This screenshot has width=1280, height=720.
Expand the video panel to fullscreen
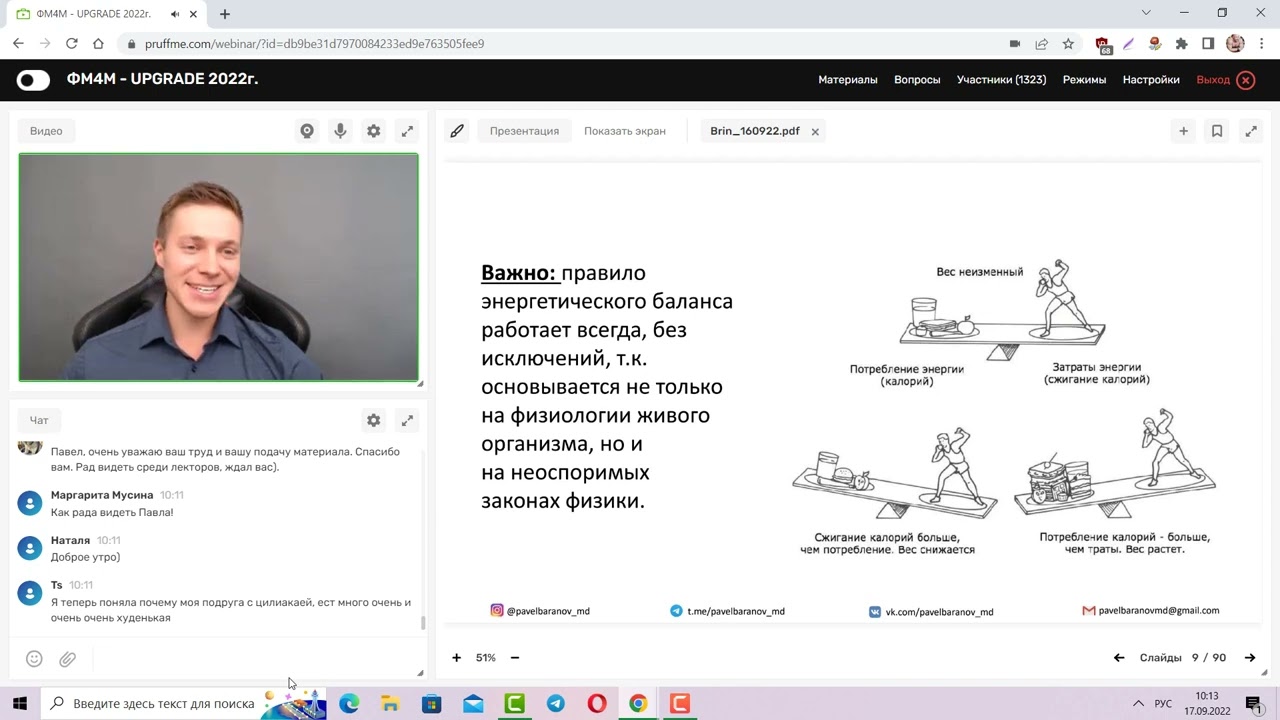pyautogui.click(x=407, y=130)
